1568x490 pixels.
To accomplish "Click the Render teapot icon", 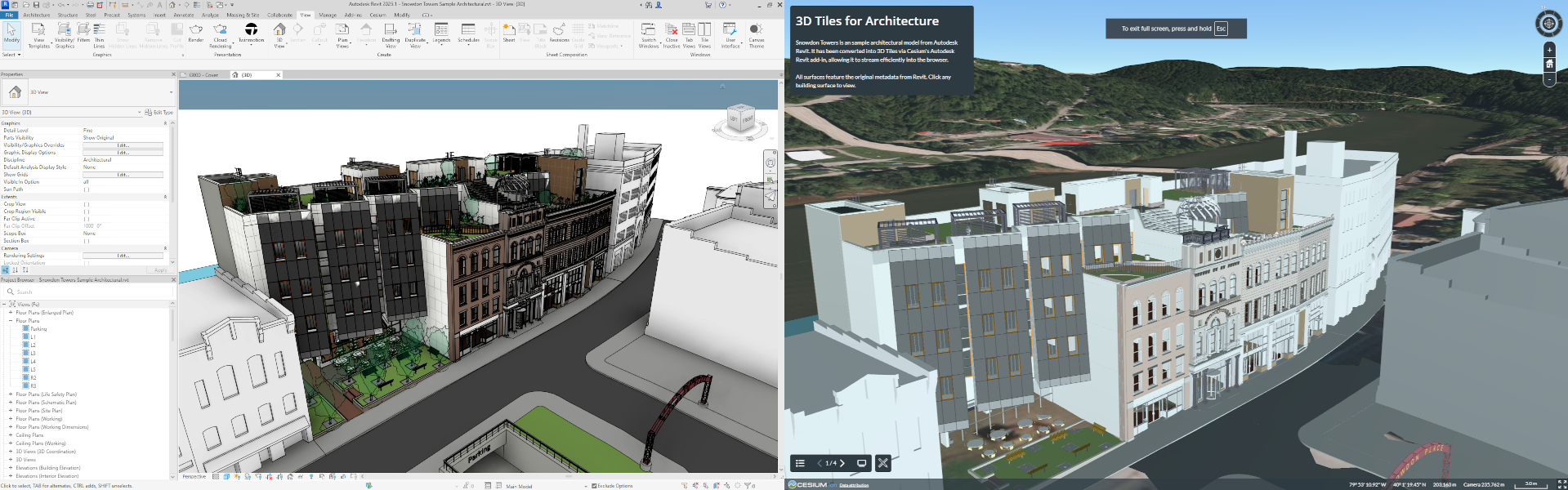I will pyautogui.click(x=196, y=30).
